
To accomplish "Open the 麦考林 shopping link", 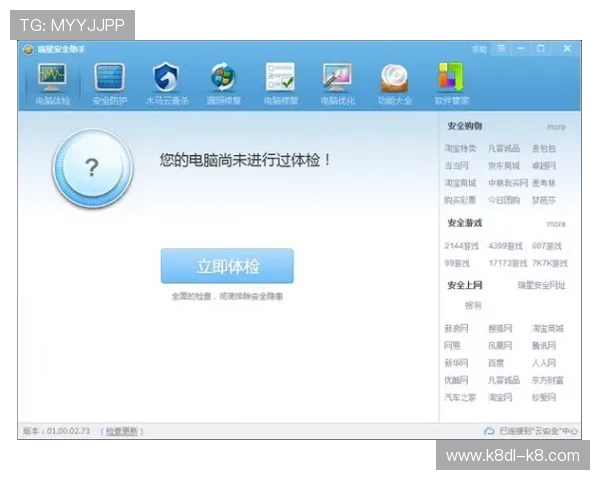I will [x=544, y=183].
